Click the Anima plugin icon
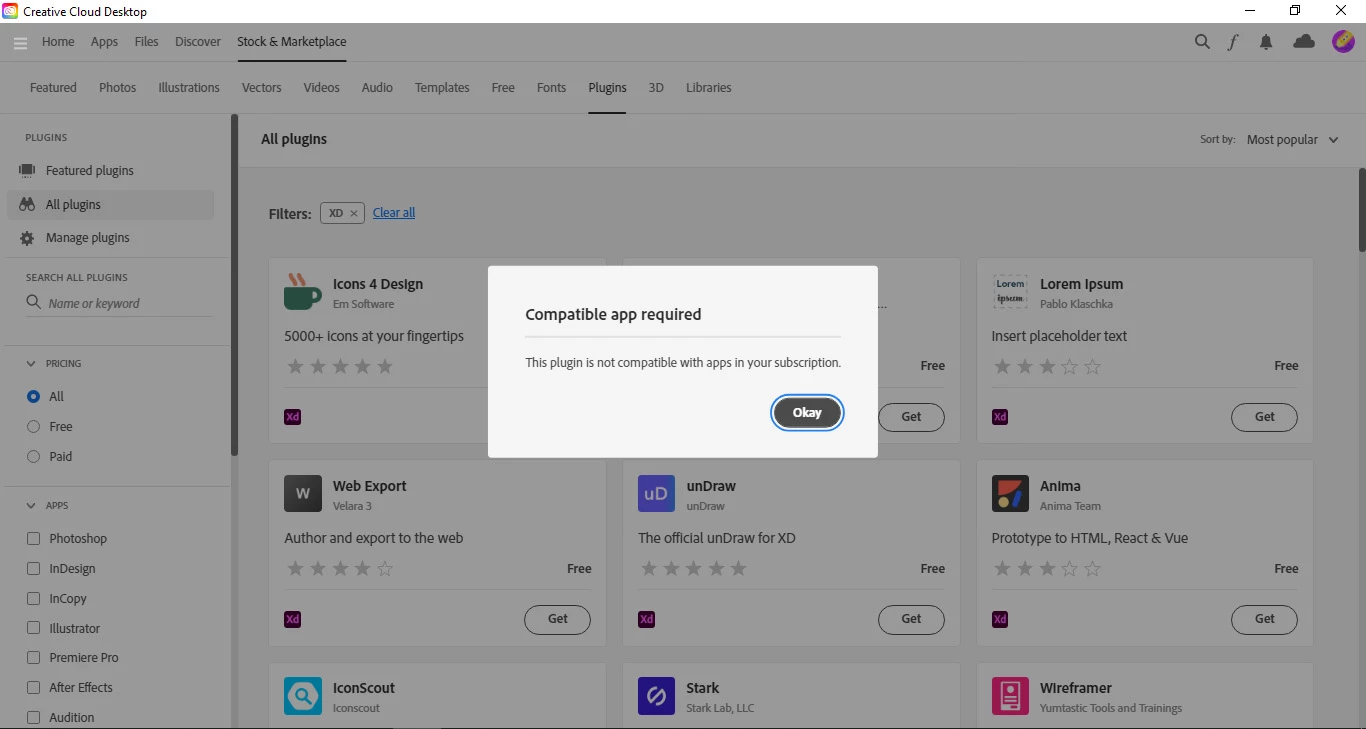The image size is (1366, 729). (1010, 494)
